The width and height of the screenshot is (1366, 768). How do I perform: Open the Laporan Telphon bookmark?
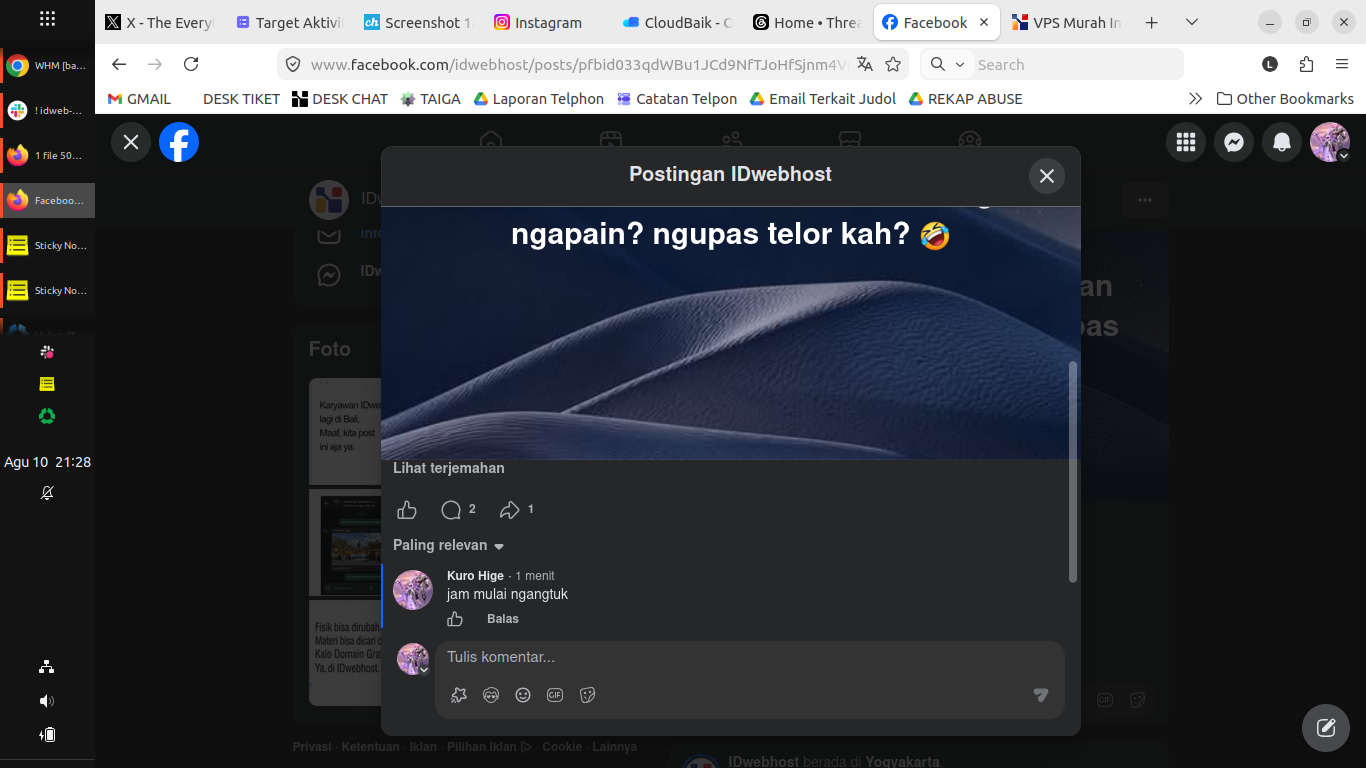coord(538,99)
